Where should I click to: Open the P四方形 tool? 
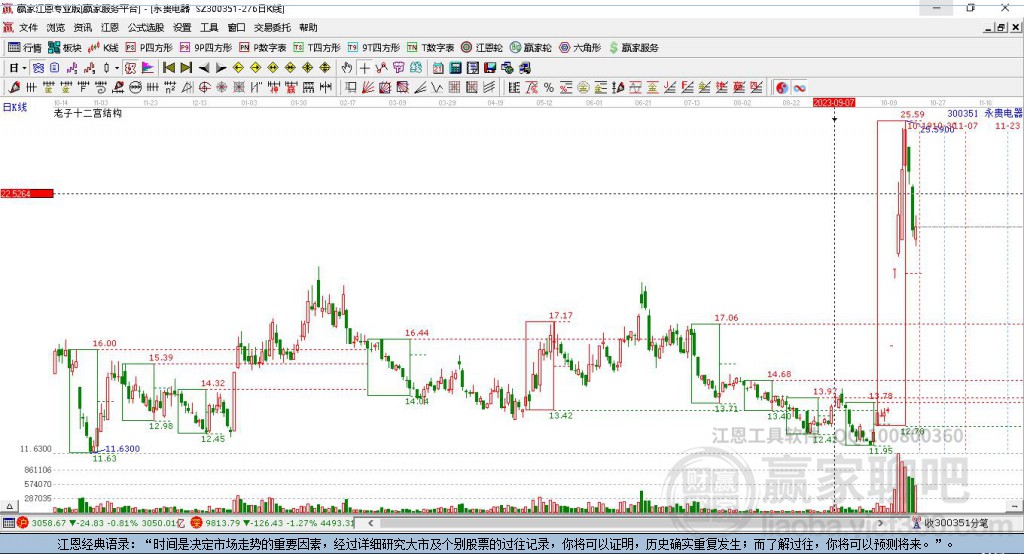(x=149, y=48)
